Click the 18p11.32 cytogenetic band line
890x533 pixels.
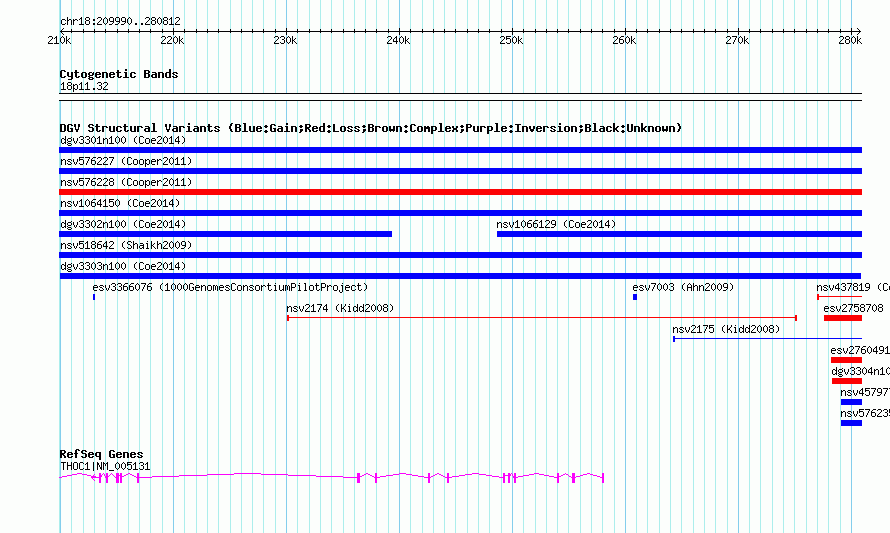(460, 97)
